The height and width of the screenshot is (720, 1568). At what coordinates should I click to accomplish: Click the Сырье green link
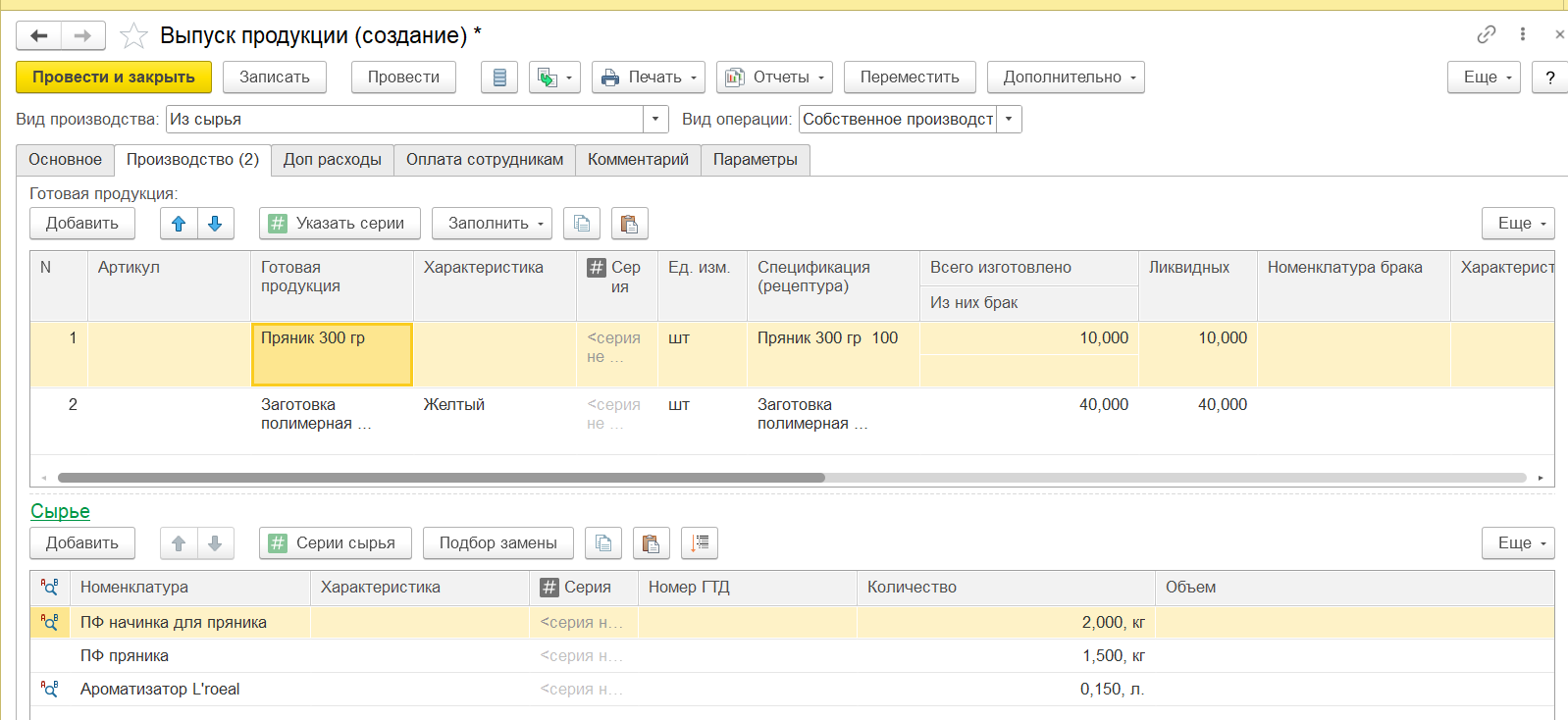point(60,511)
